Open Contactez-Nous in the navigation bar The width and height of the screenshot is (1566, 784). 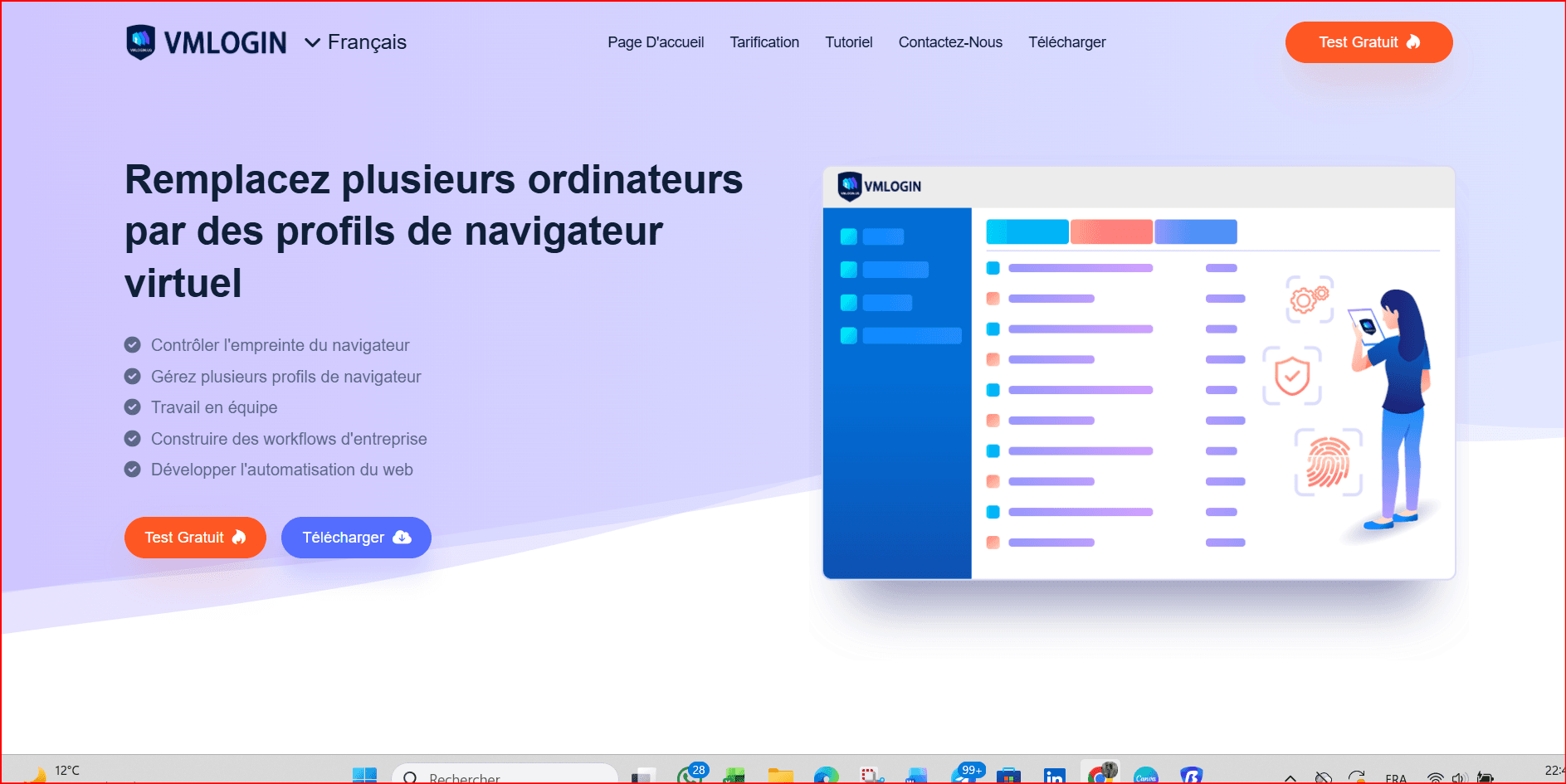tap(949, 42)
